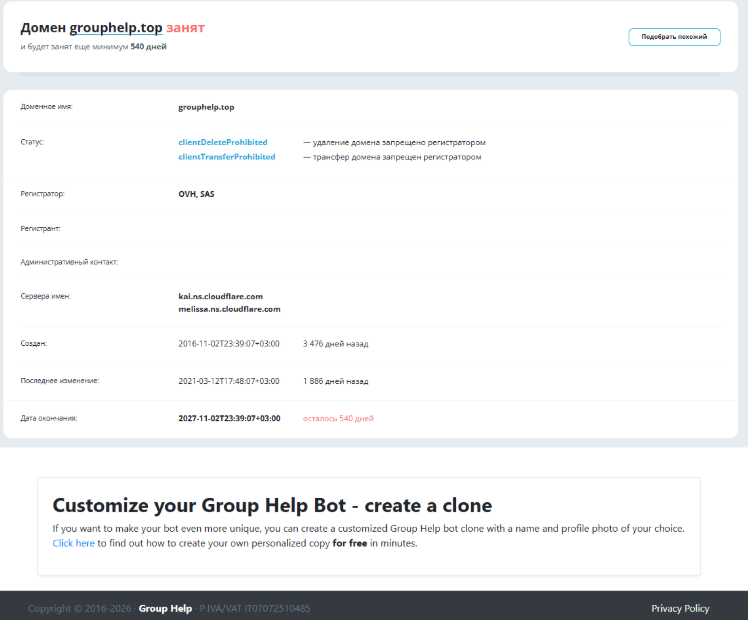The width and height of the screenshot is (748, 620).
Task: Click the 'Group Help' footer brand name
Action: 165,609
